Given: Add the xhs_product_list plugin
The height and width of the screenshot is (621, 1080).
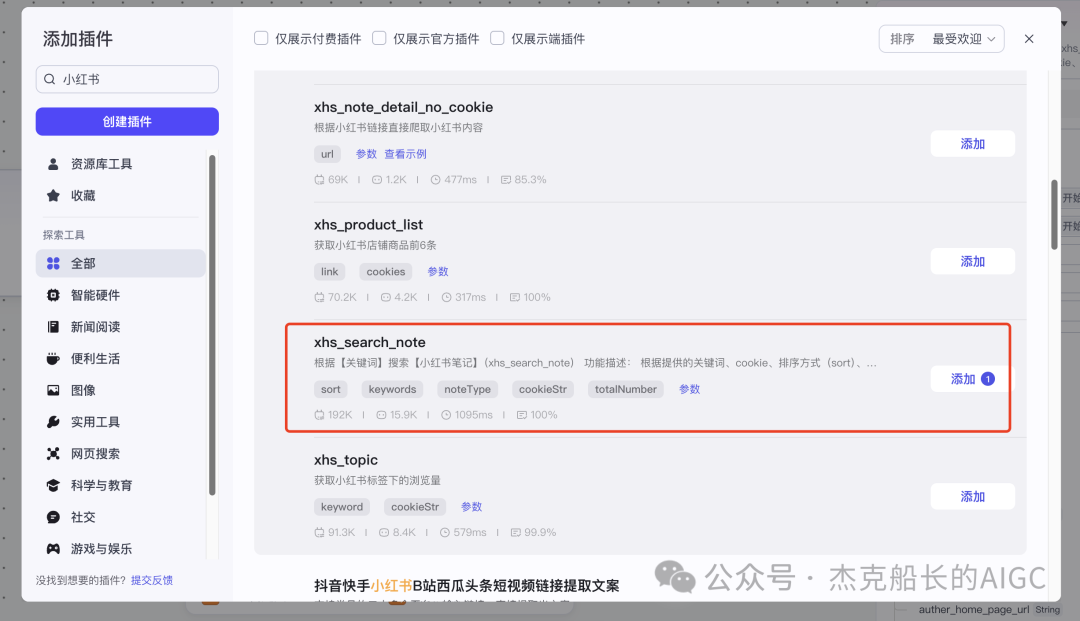Looking at the screenshot, I should pyautogui.click(x=973, y=262).
